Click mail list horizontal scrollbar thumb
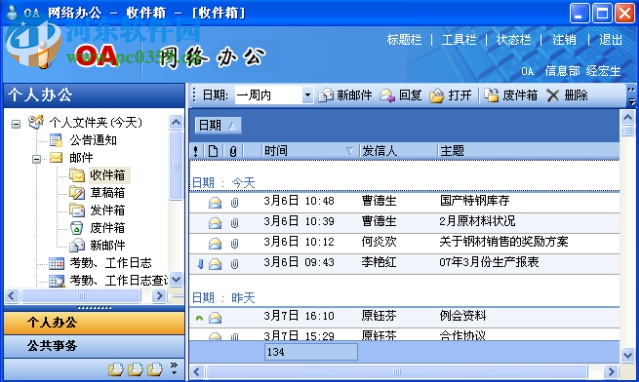Viewport: 639px width, 382px height. click(x=397, y=372)
